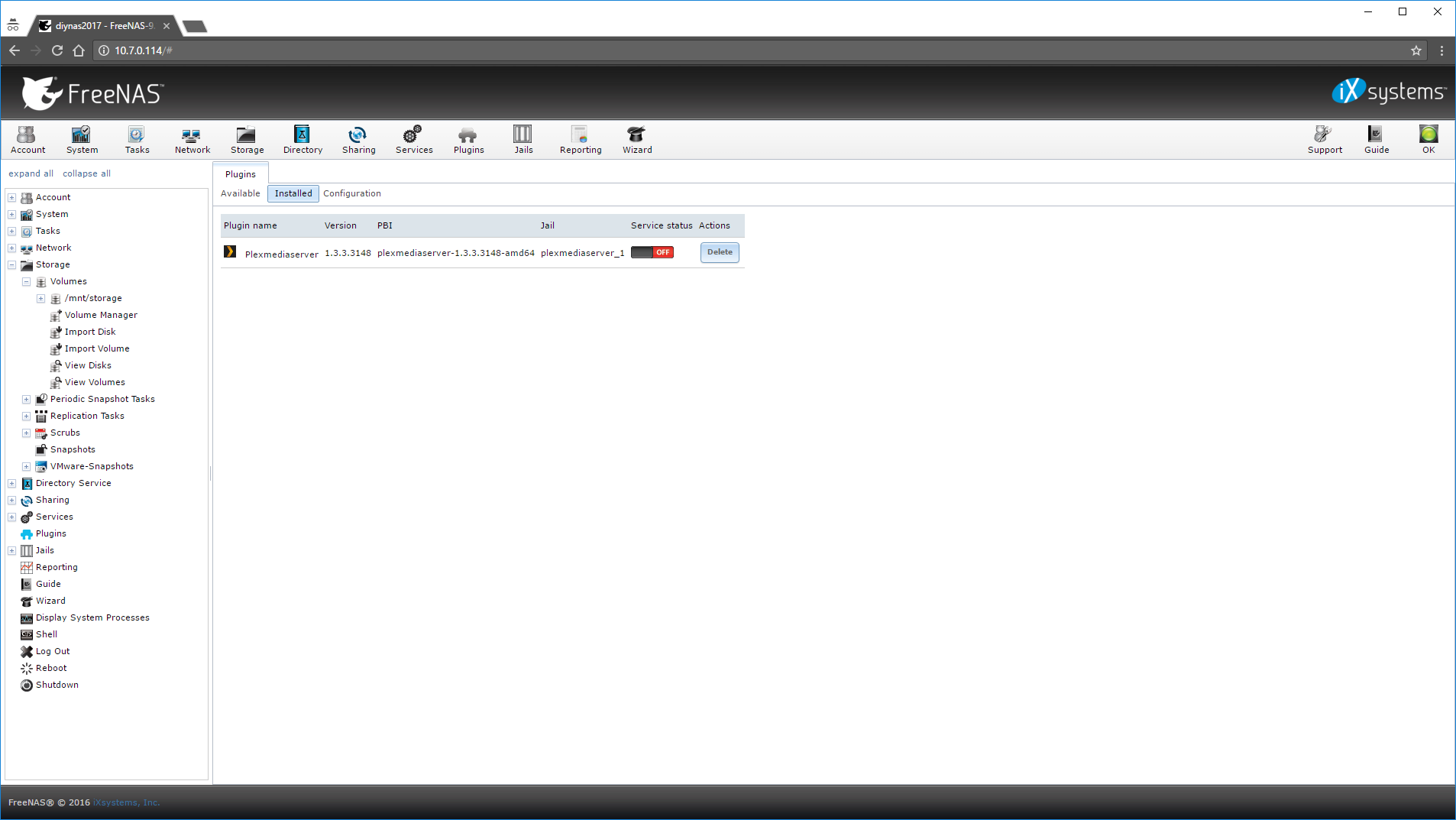Image resolution: width=1456 pixels, height=820 pixels.
Task: Select the Plugins main tab
Action: pos(241,174)
